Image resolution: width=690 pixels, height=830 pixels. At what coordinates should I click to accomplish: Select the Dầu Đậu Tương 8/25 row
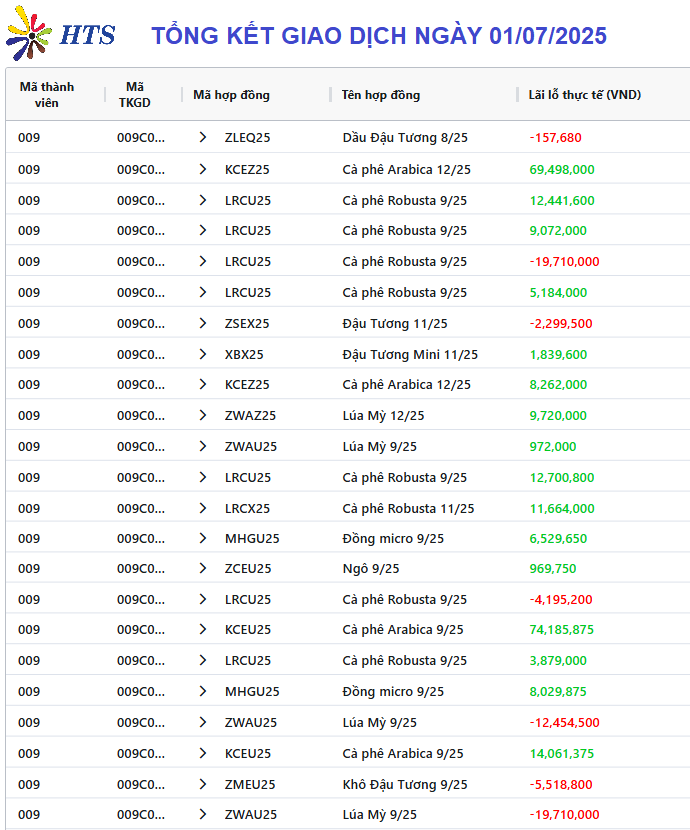pyautogui.click(x=348, y=138)
